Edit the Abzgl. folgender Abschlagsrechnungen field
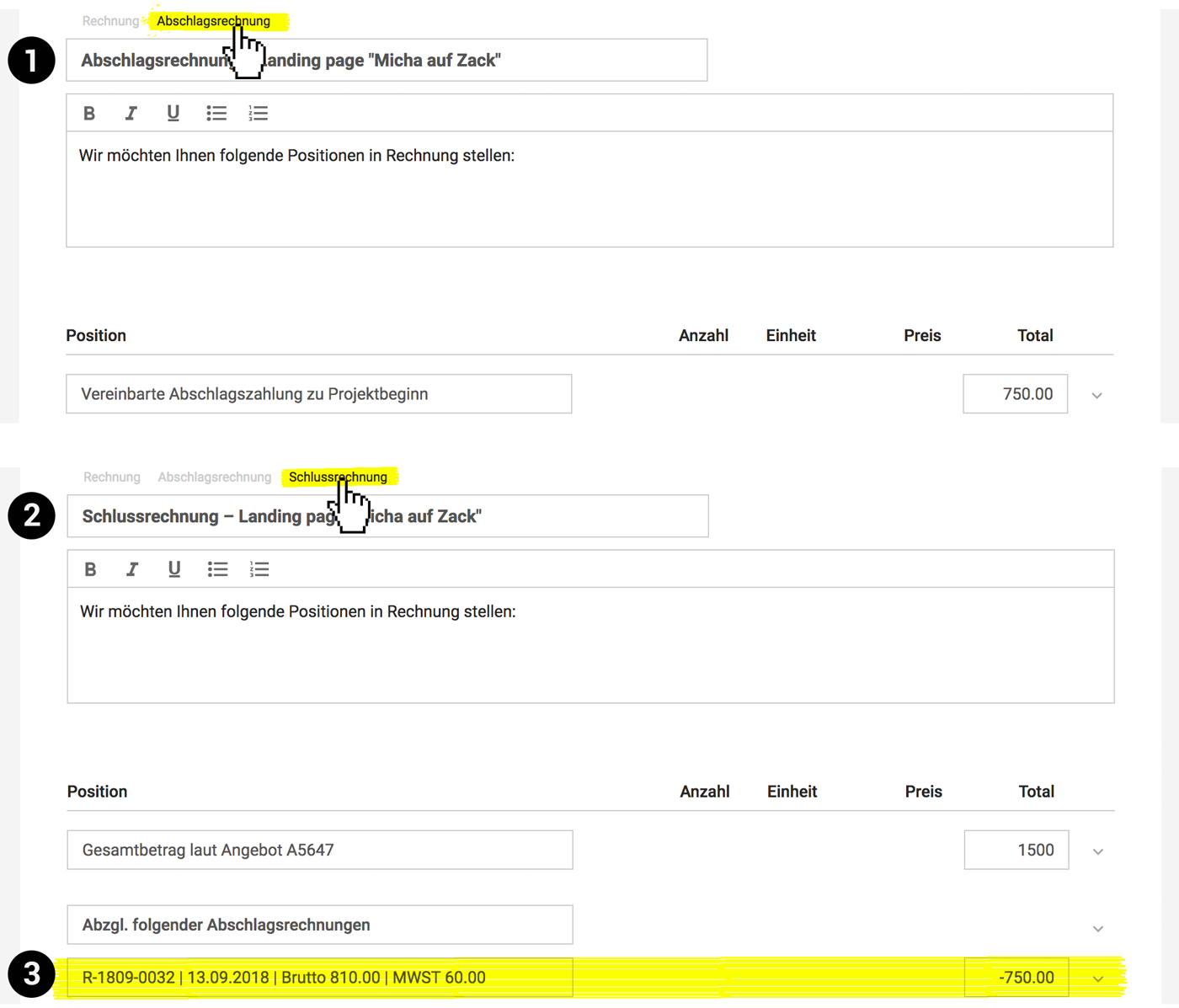This screenshot has height=1008, width=1179. point(320,925)
